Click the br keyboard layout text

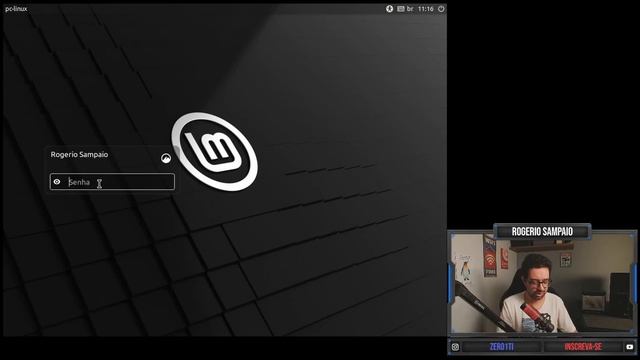pos(410,9)
